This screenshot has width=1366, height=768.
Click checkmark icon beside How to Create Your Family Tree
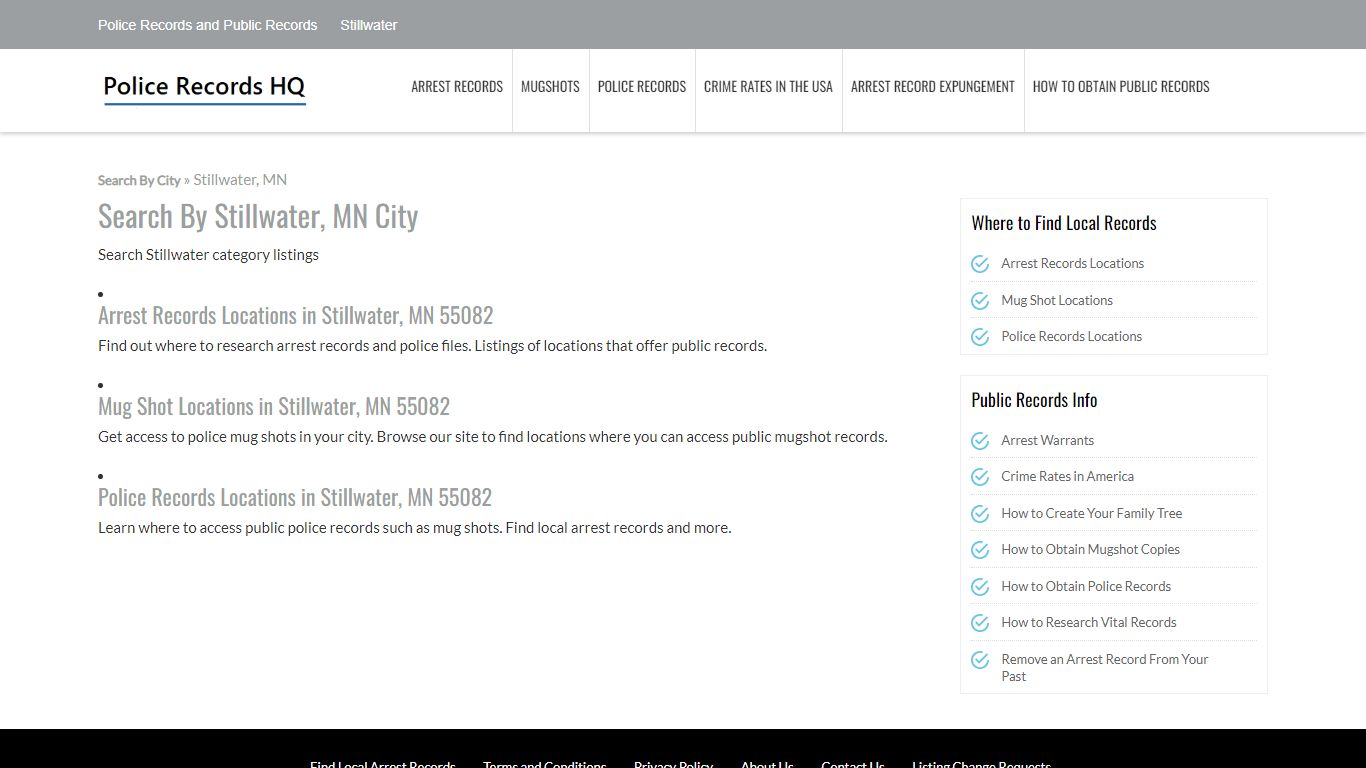click(x=980, y=514)
